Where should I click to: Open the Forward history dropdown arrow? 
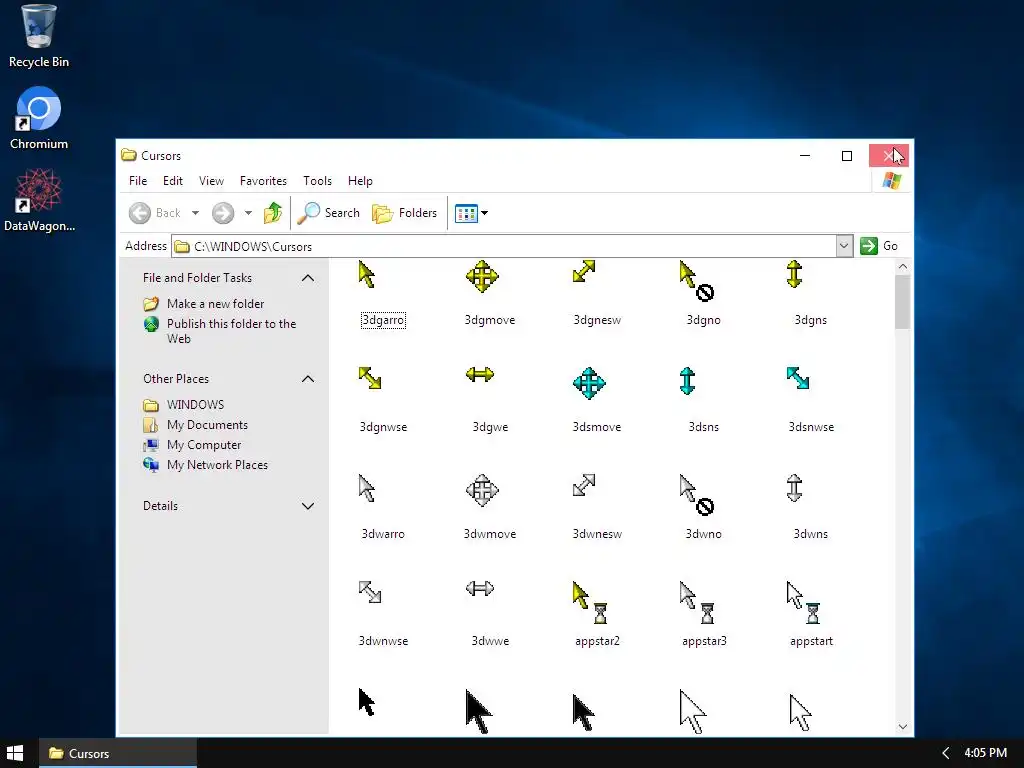248,213
